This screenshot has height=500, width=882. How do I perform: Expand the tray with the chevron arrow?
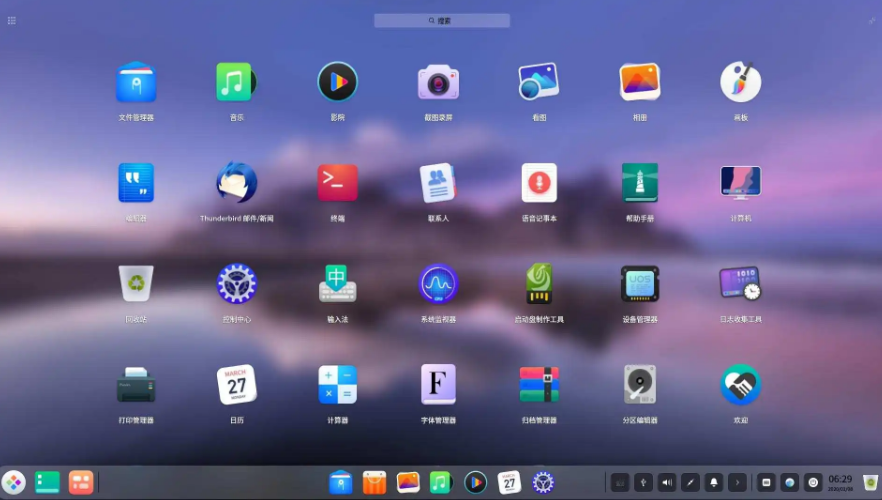[x=737, y=483]
